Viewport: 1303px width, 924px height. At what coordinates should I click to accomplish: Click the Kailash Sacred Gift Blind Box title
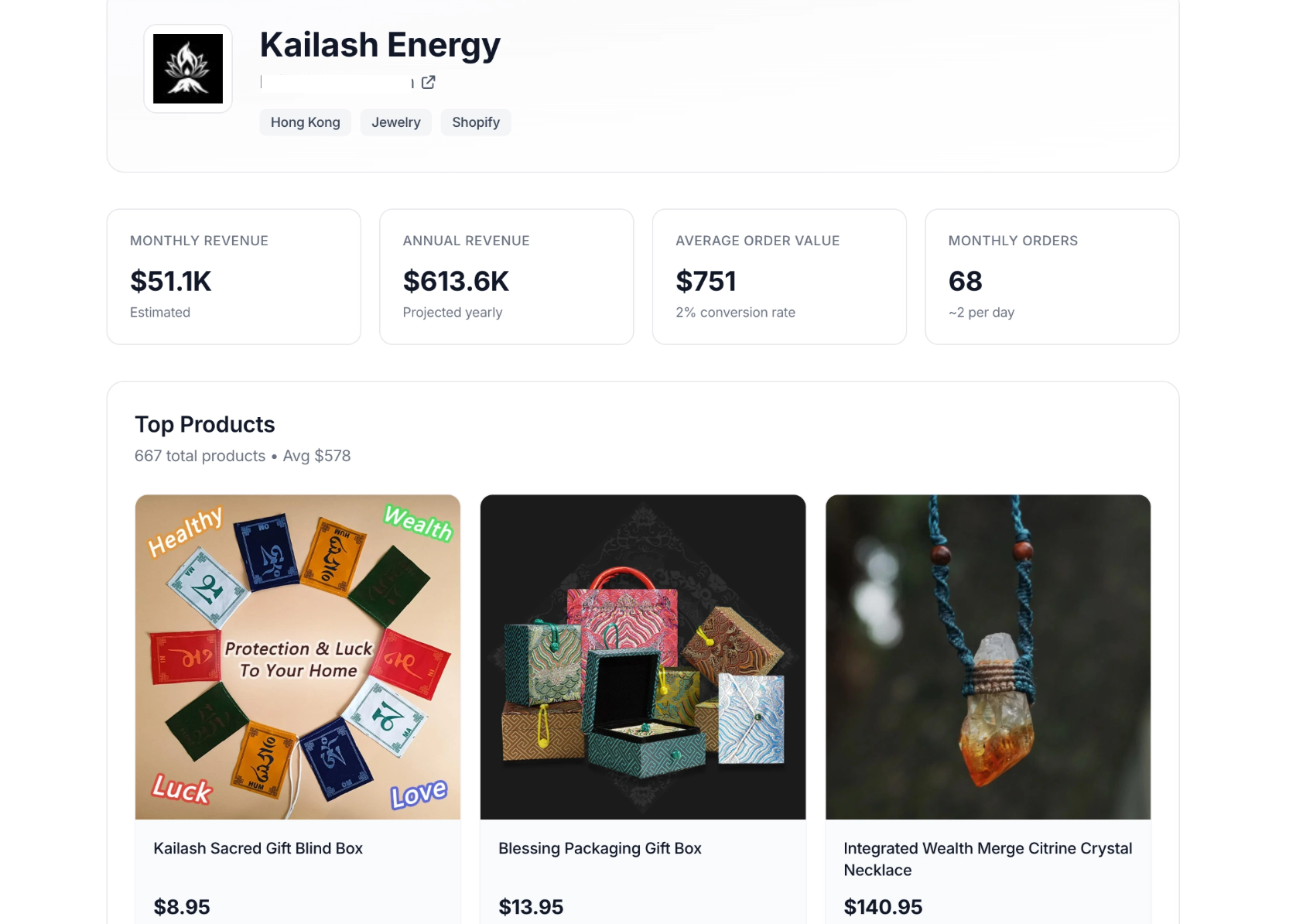pyautogui.click(x=258, y=848)
